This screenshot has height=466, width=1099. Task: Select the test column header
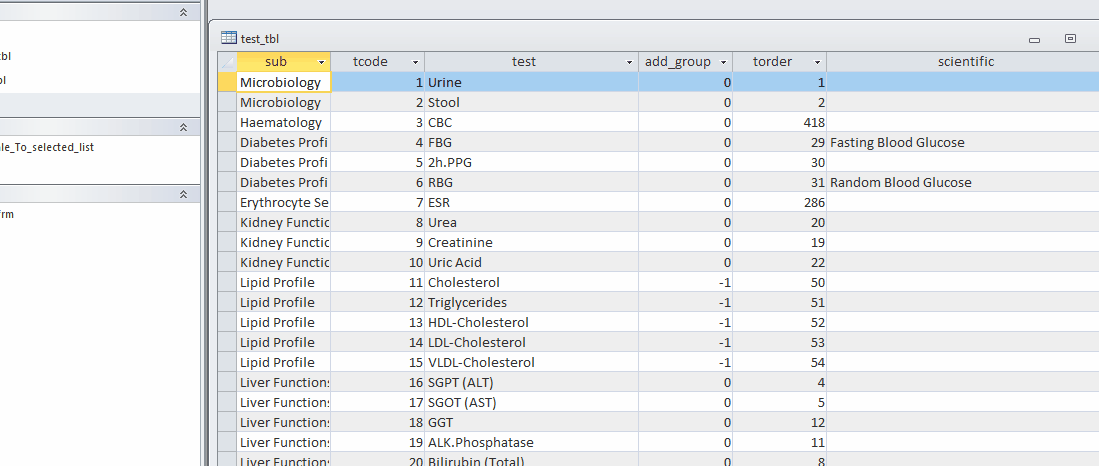tap(523, 62)
